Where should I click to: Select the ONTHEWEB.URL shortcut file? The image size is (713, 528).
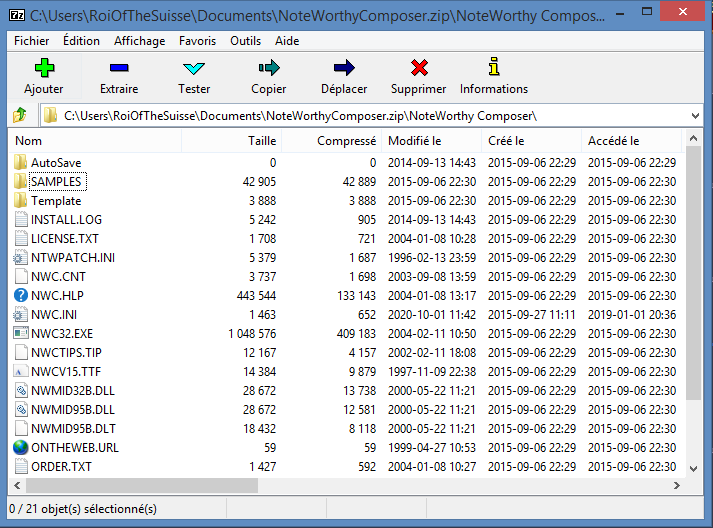tap(74, 447)
